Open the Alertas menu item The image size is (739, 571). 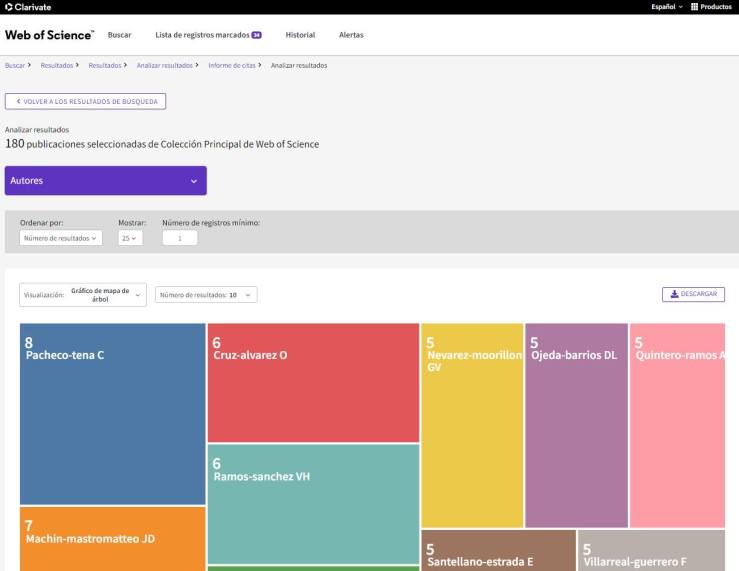click(351, 35)
